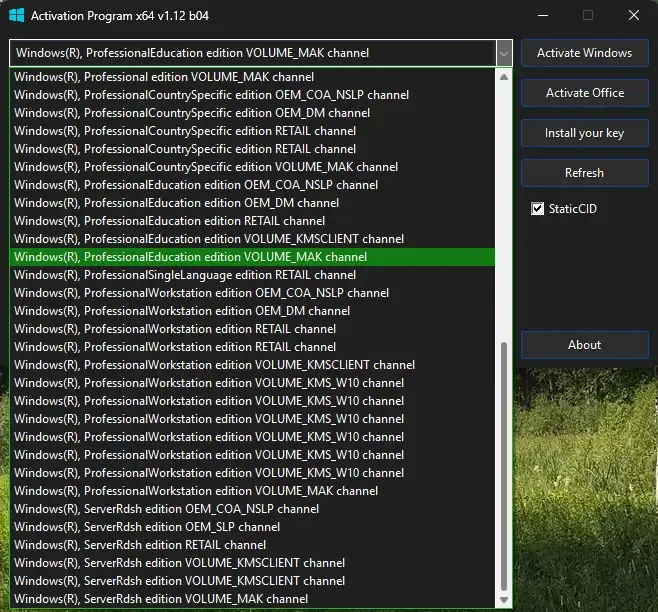Choose ServerRdsh VOLUME_MAK channel

252,599
